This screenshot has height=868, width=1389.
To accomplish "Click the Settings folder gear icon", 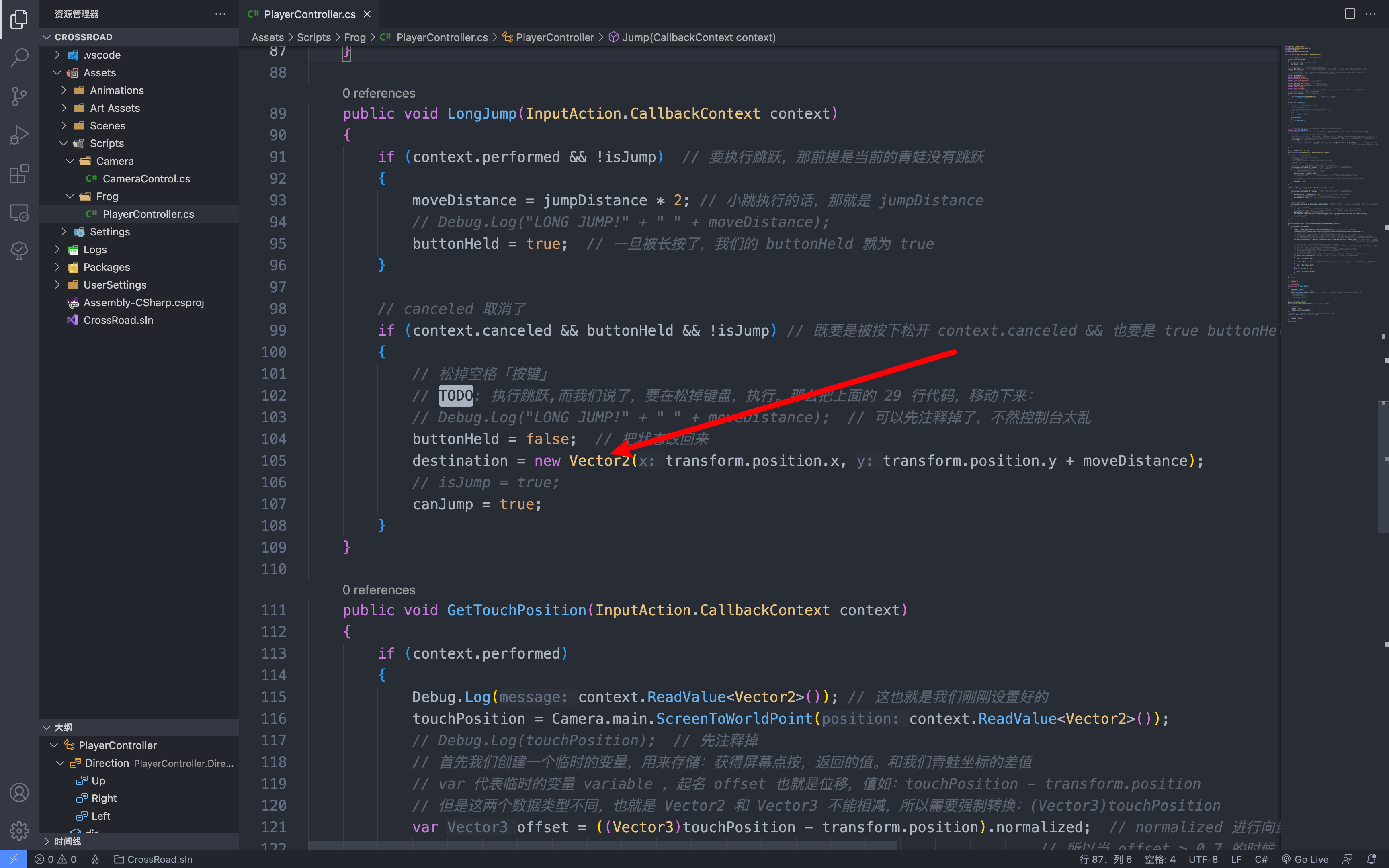I will (79, 232).
